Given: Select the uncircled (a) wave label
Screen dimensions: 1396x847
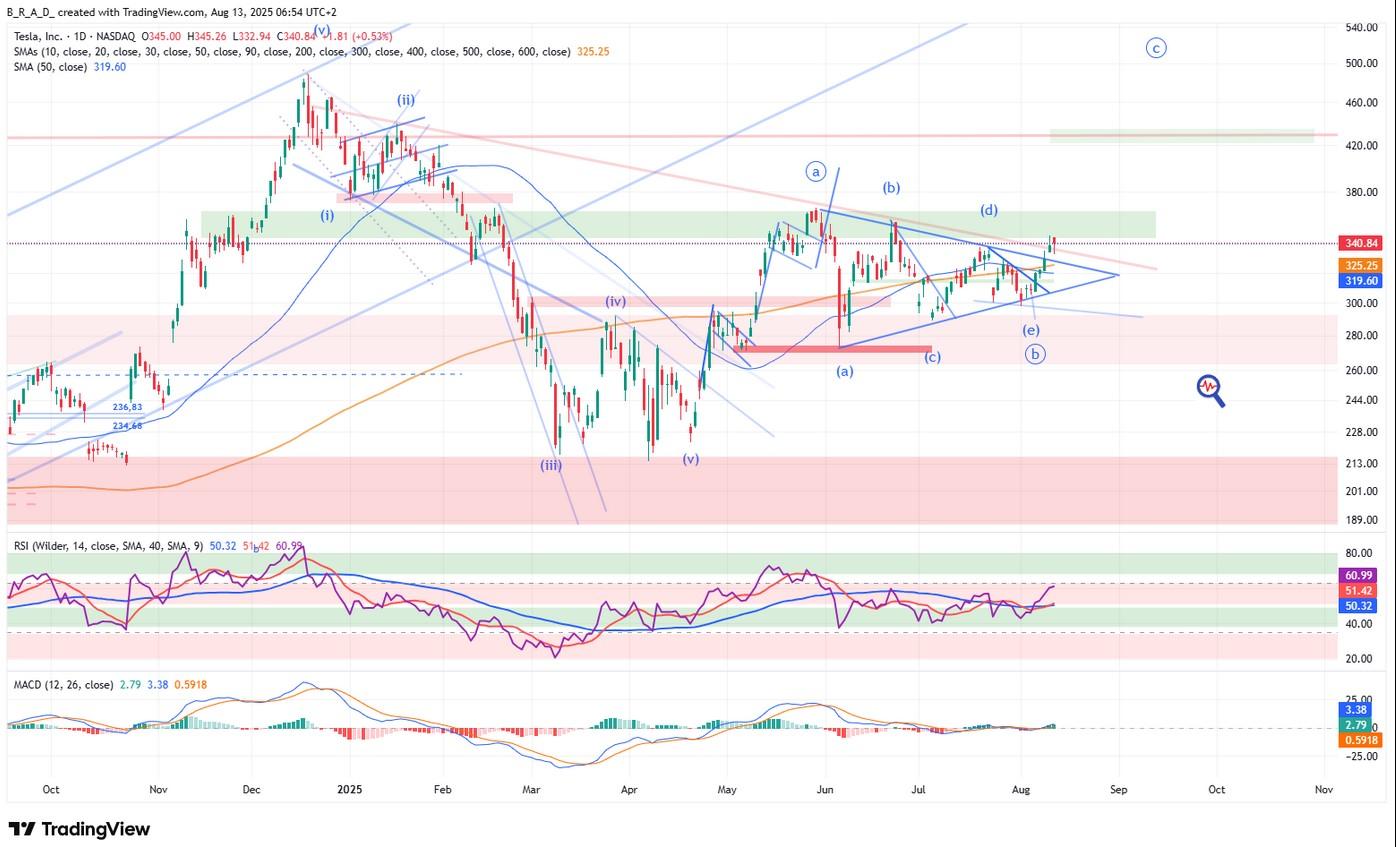Looking at the screenshot, I should 845,371.
